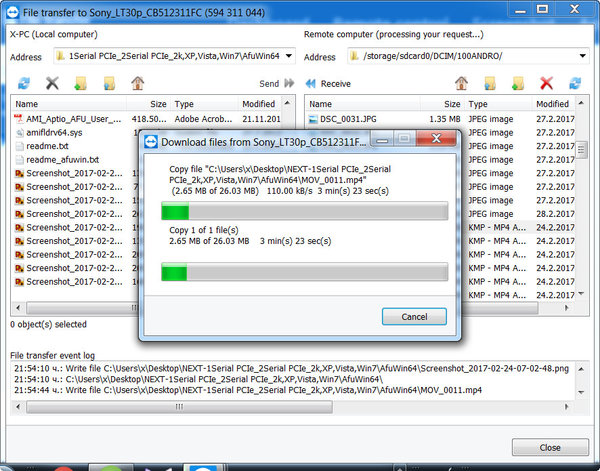Click the local list horizontal scroll left arrow
600x471 pixels.
pos(18,308)
